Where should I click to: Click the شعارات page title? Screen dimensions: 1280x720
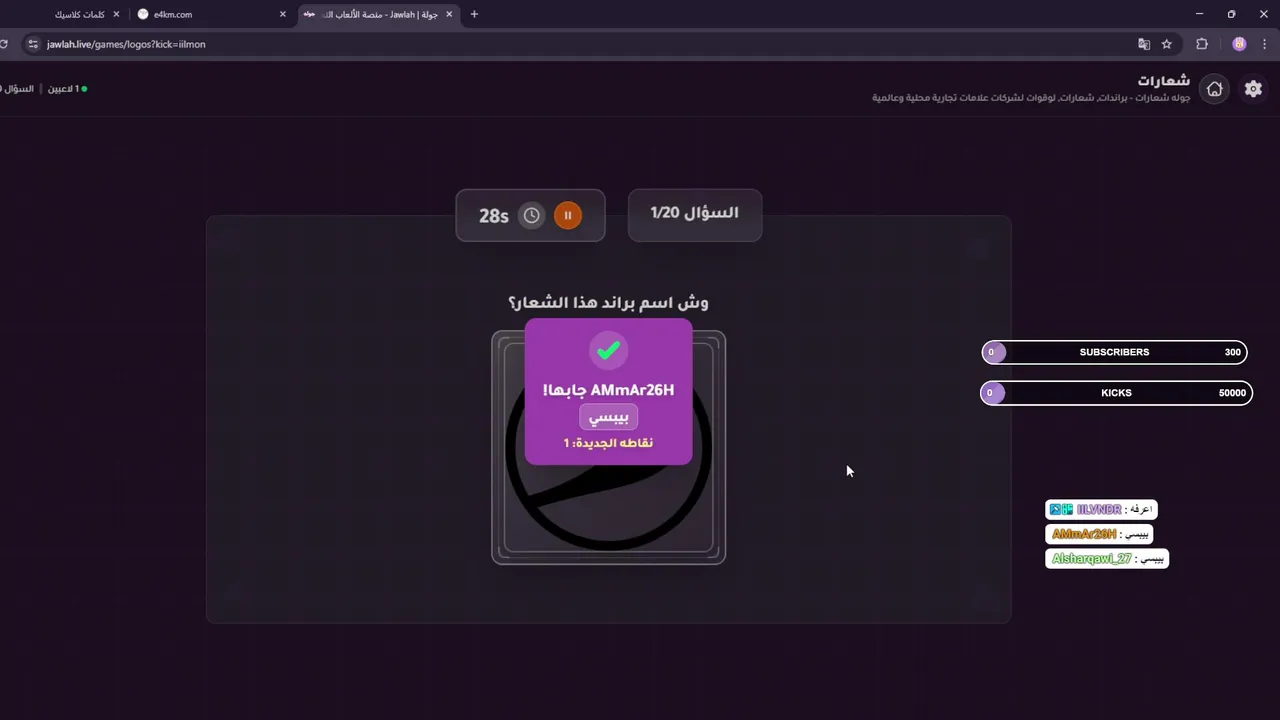[x=1163, y=80]
